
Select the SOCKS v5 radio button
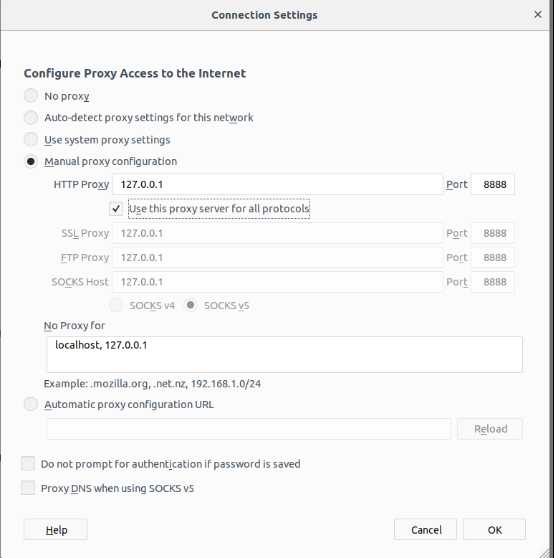pyautogui.click(x=191, y=305)
